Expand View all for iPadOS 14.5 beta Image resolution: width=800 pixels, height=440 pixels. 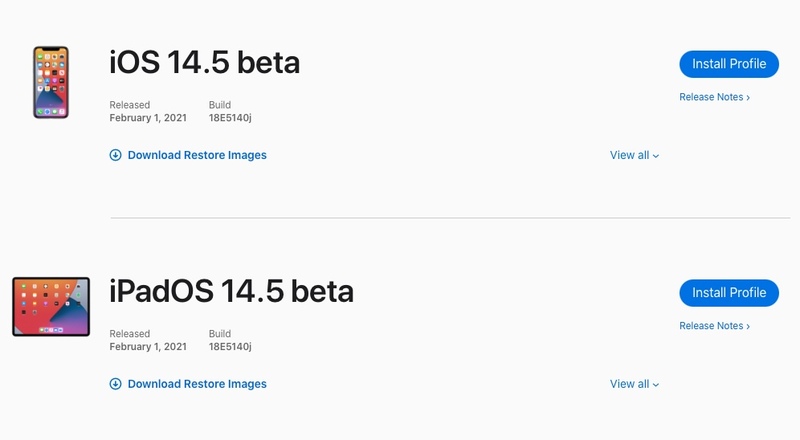coord(634,384)
